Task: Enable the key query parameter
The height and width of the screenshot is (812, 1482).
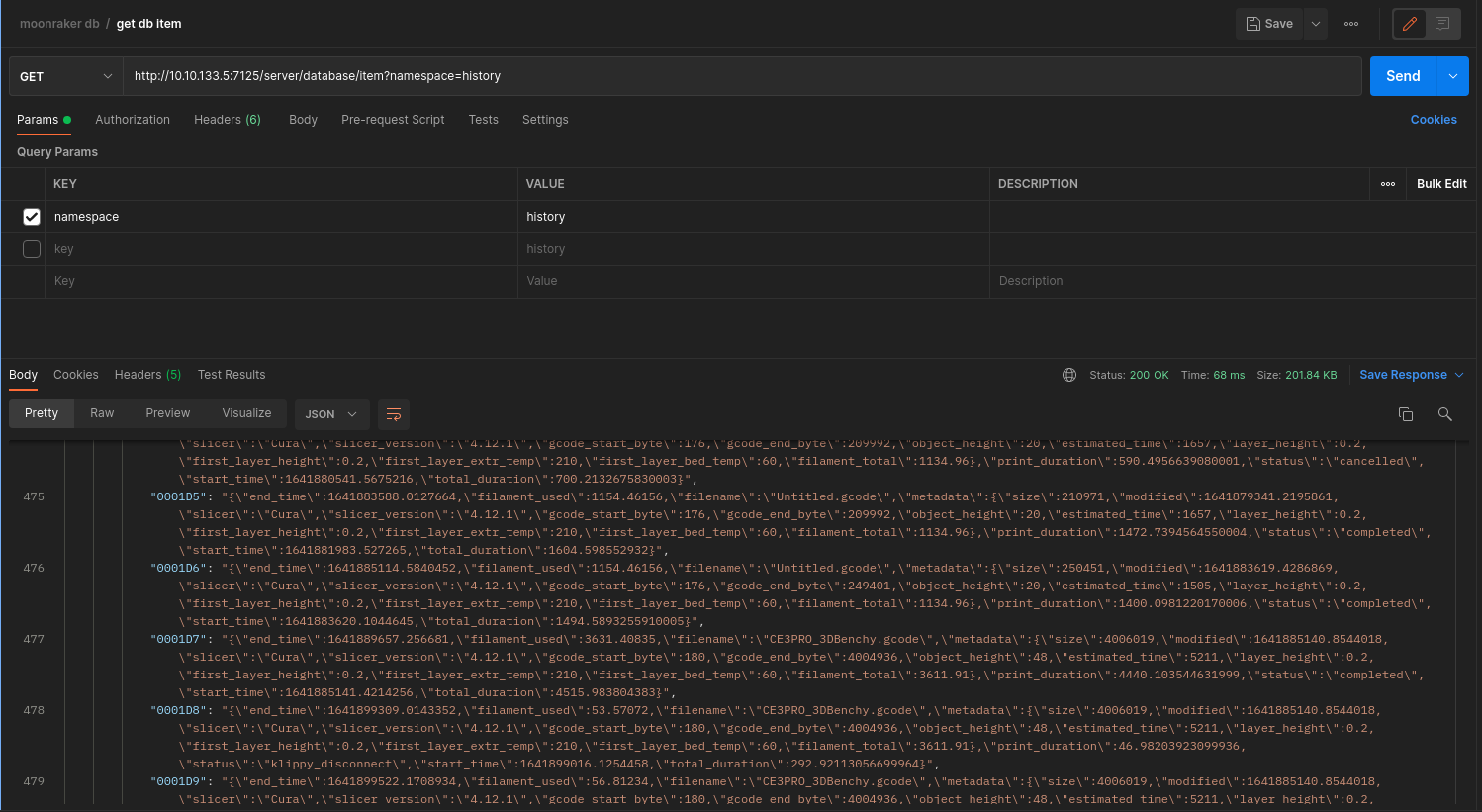Action: tap(31, 248)
